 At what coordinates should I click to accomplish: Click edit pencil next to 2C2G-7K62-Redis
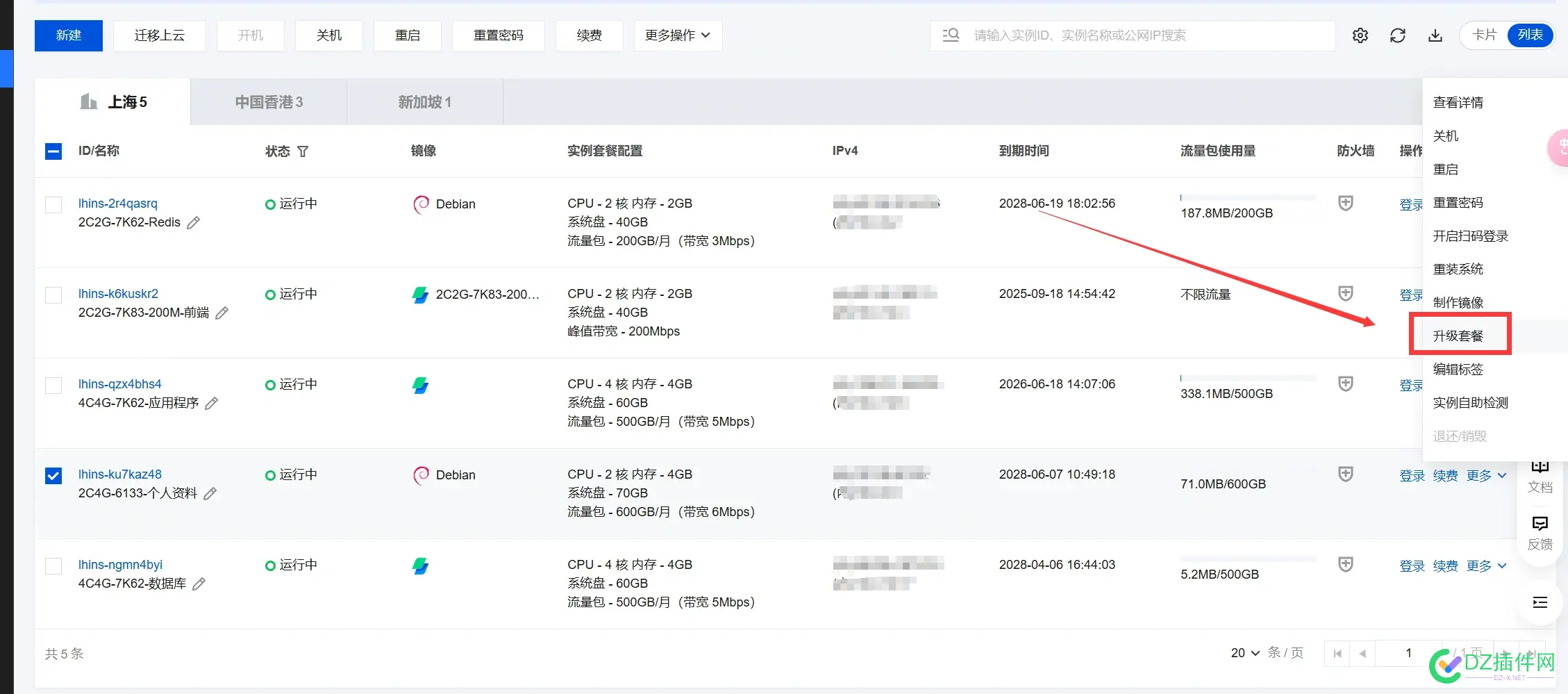pos(194,222)
